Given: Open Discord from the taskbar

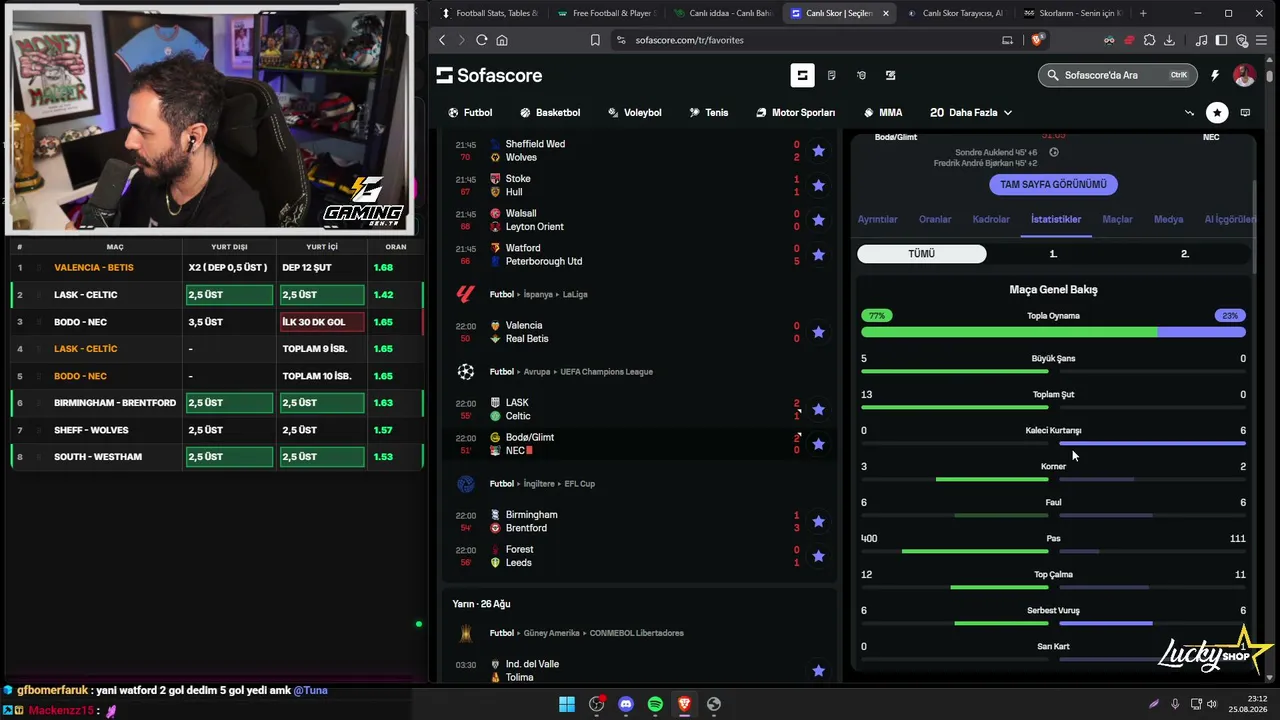Looking at the screenshot, I should (626, 704).
